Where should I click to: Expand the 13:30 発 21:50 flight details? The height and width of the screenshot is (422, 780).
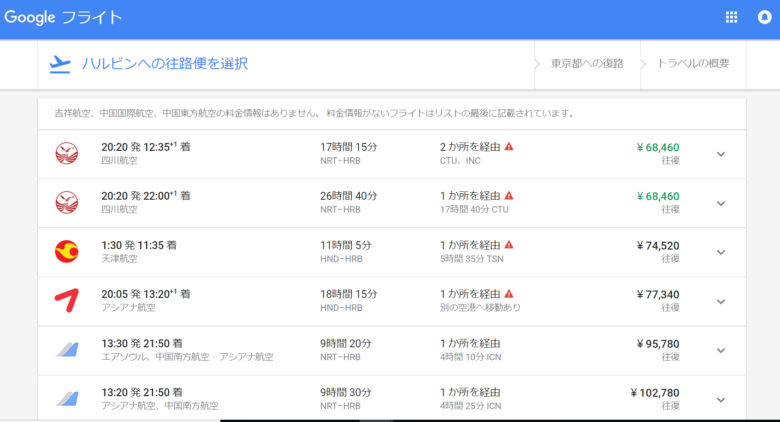click(721, 350)
